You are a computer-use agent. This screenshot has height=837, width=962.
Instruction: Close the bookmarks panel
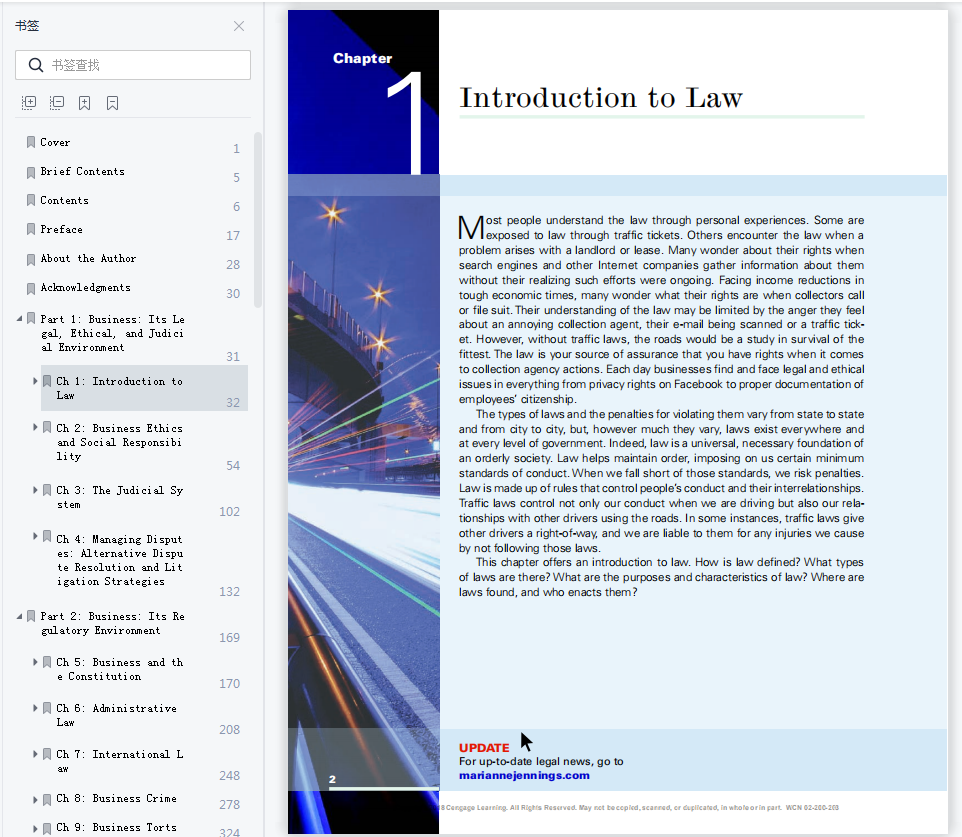[239, 26]
